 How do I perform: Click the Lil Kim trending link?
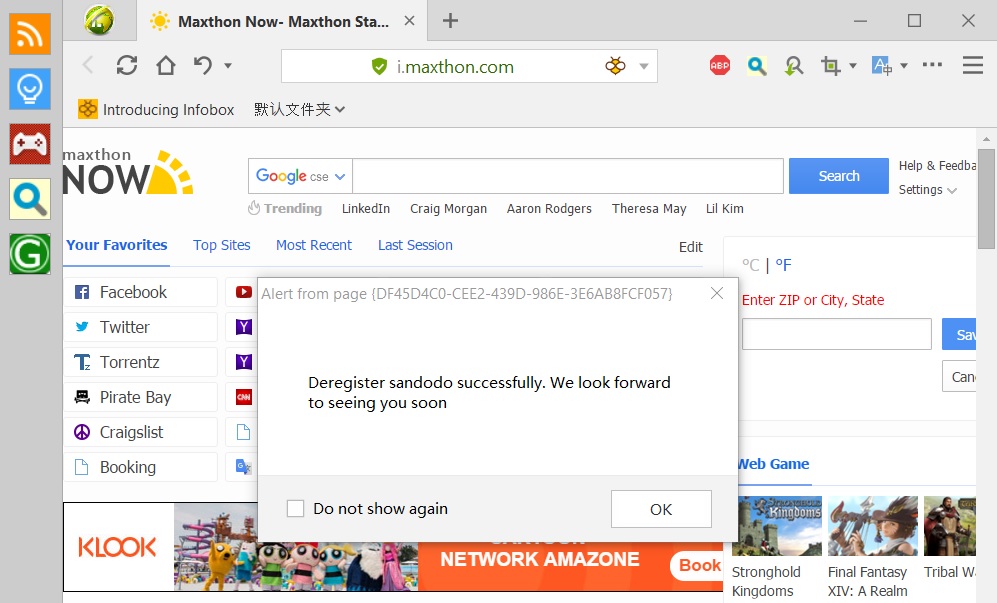pos(725,209)
